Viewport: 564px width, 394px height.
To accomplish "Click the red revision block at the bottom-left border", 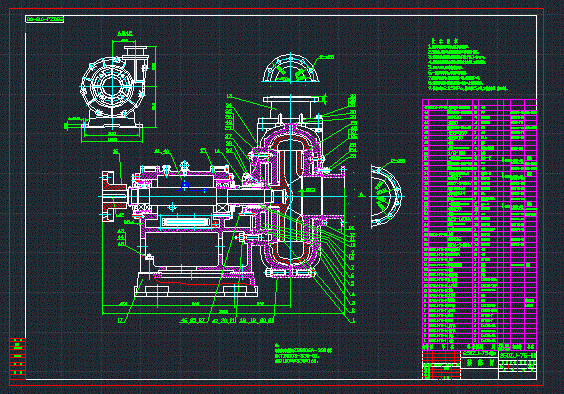I will [x=17, y=358].
